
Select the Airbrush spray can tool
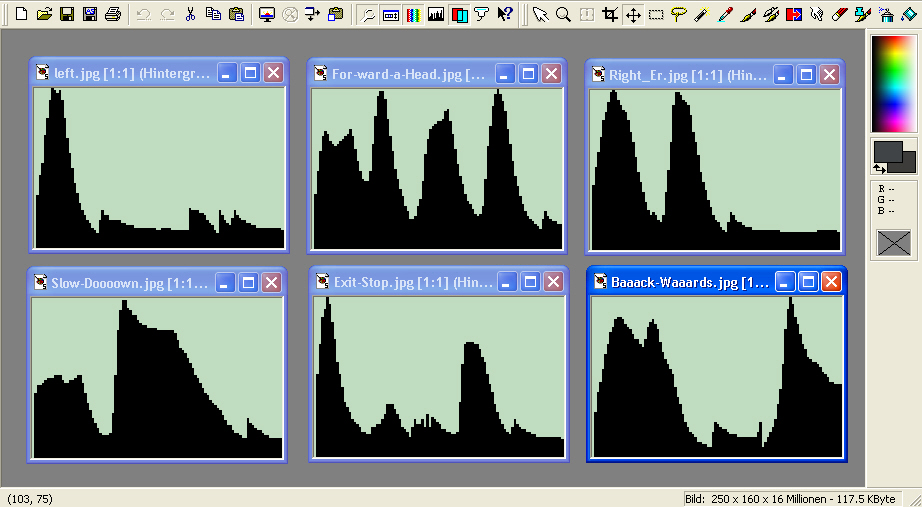(x=885, y=14)
